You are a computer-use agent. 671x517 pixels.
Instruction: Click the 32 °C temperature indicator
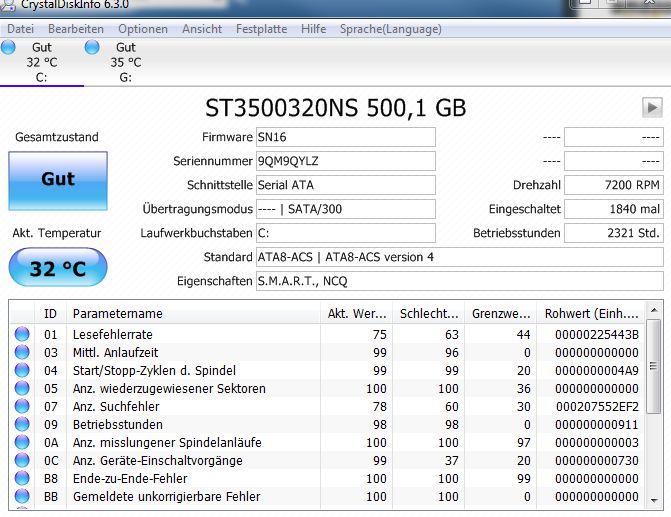pos(58,267)
